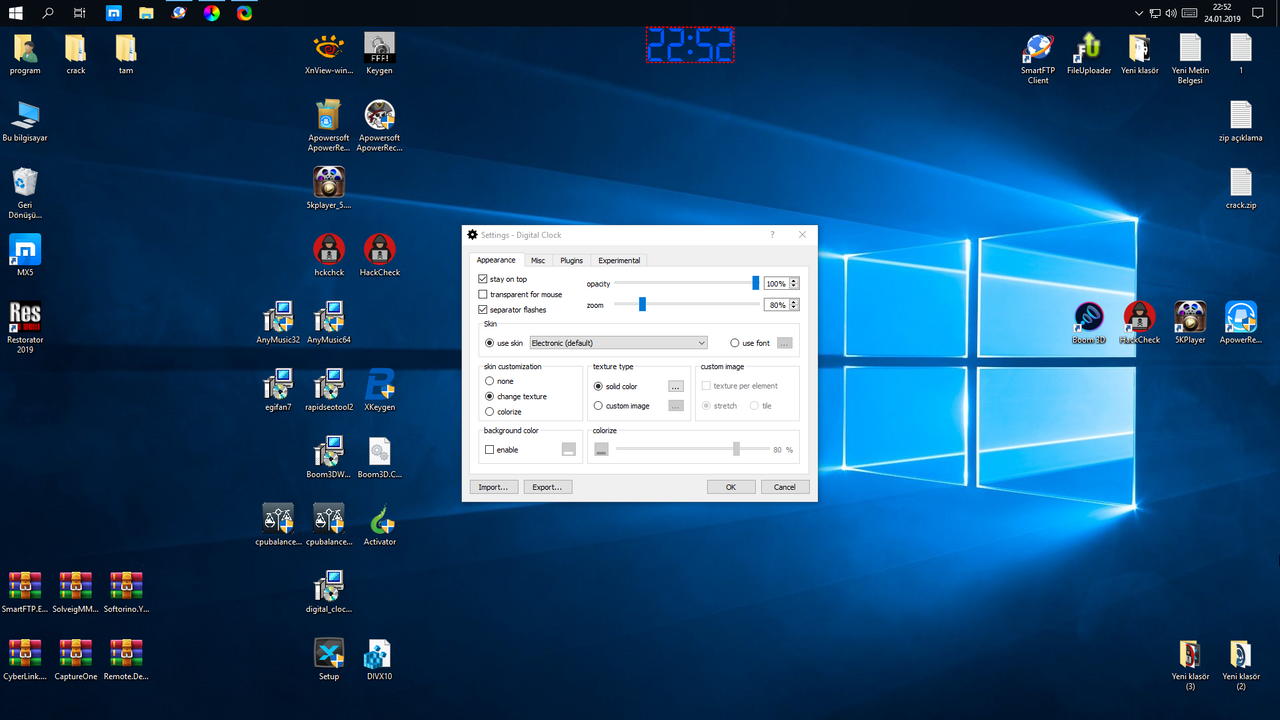Image resolution: width=1280 pixels, height=720 pixels.
Task: Toggle the separator flashes checkbox
Action: coord(483,309)
